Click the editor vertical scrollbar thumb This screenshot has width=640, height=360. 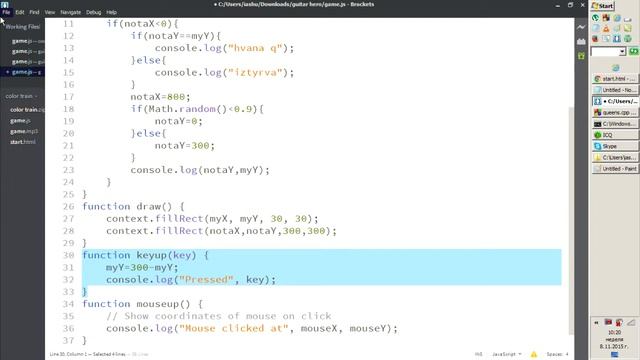(571, 220)
